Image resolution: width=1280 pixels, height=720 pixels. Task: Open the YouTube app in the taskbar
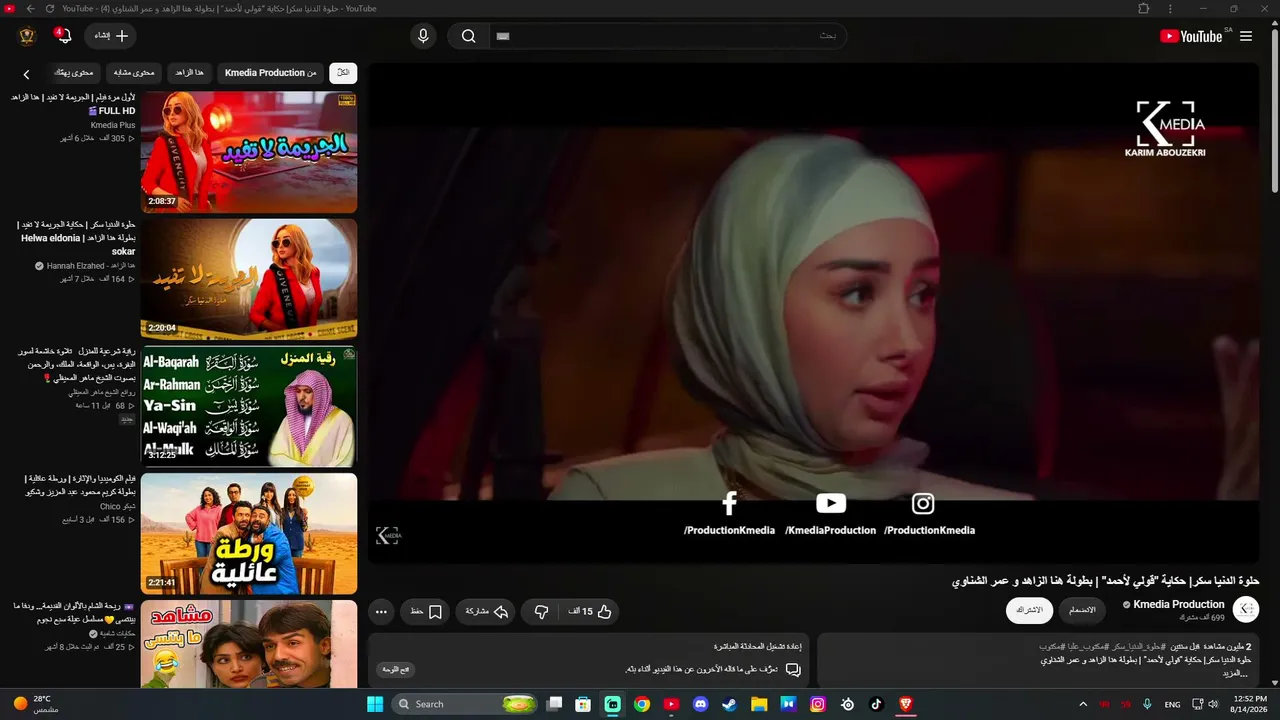pos(671,704)
